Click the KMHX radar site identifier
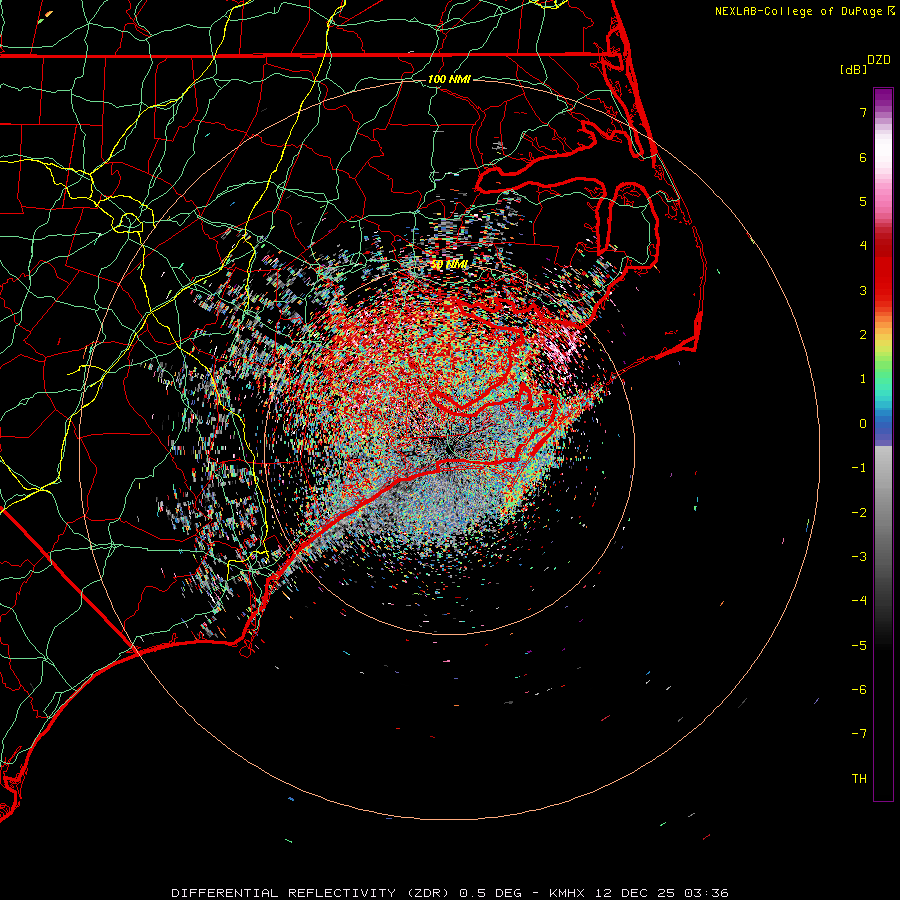Screen dimensions: 900x900 tap(567, 893)
